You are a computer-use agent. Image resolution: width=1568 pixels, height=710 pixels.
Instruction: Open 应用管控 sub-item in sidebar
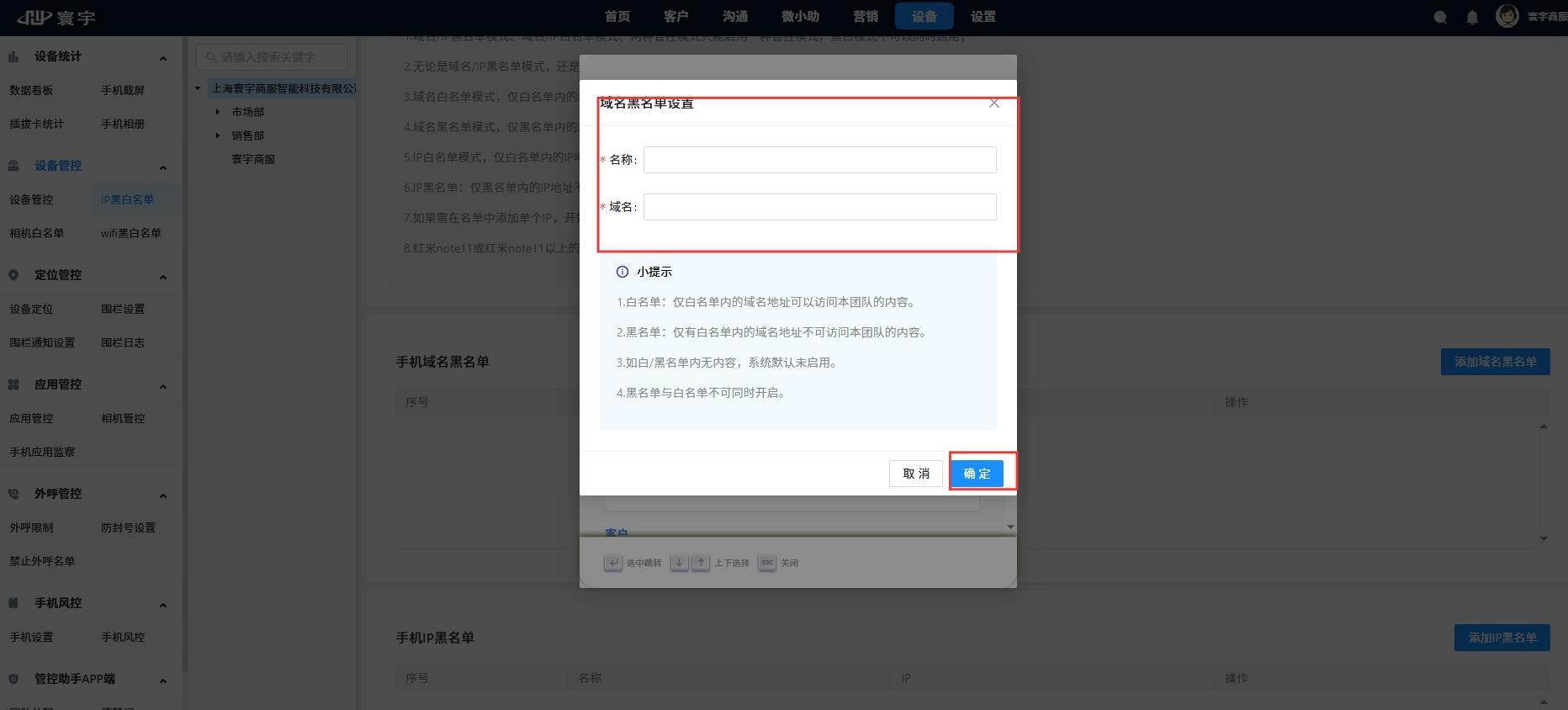coord(31,418)
